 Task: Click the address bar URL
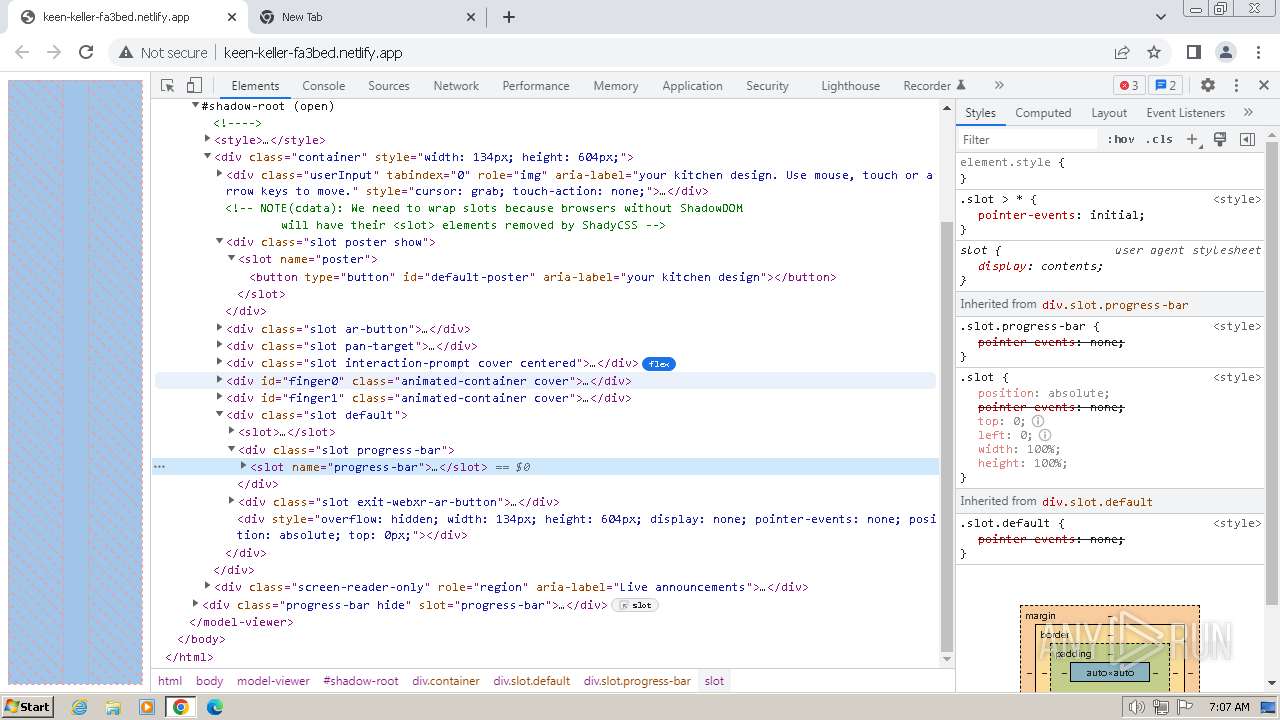click(x=313, y=53)
